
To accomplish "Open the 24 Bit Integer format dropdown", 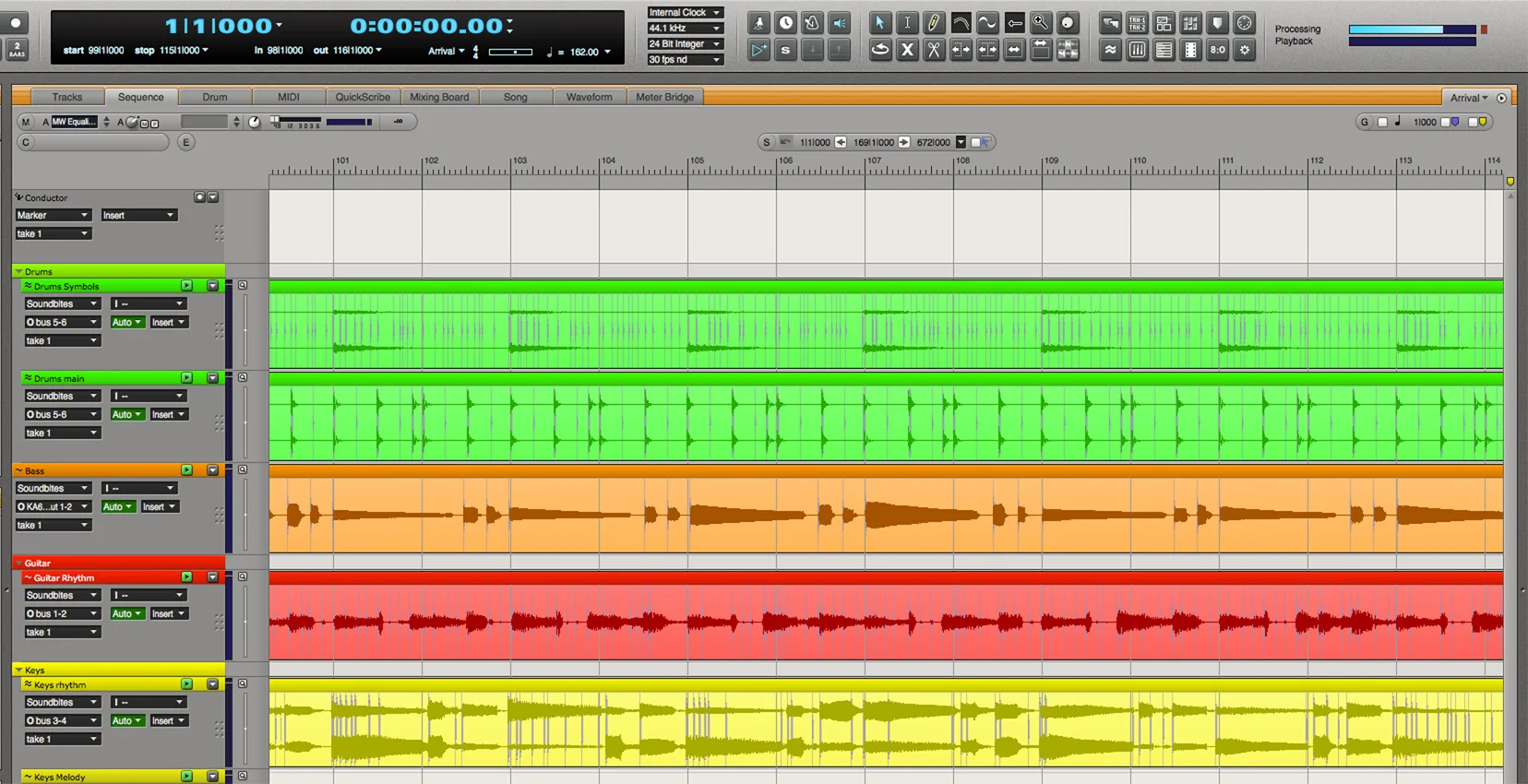I will [x=685, y=44].
